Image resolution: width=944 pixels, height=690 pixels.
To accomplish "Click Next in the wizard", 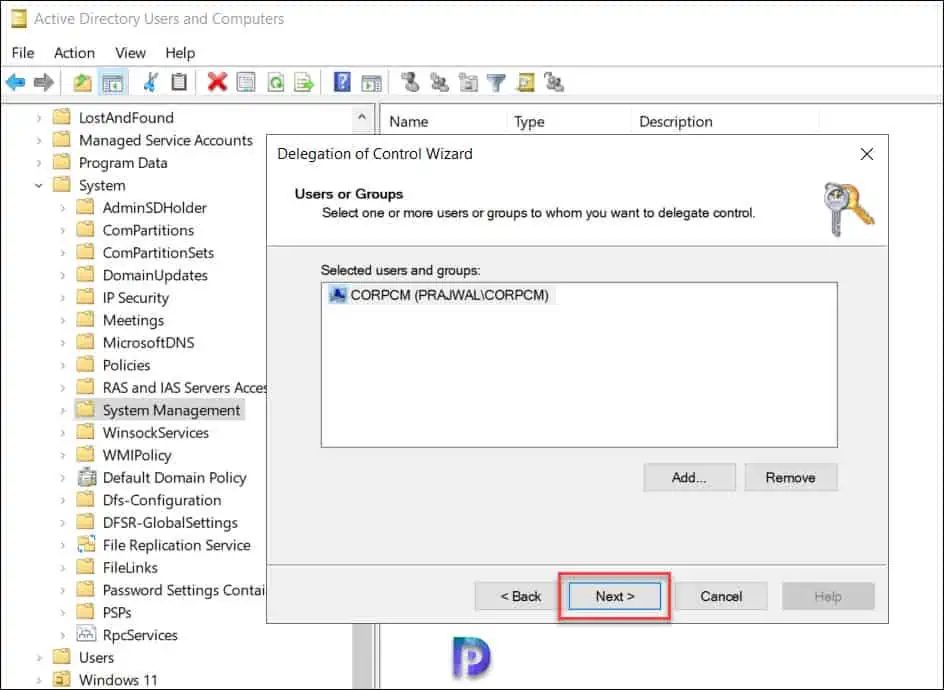I will click(x=615, y=596).
